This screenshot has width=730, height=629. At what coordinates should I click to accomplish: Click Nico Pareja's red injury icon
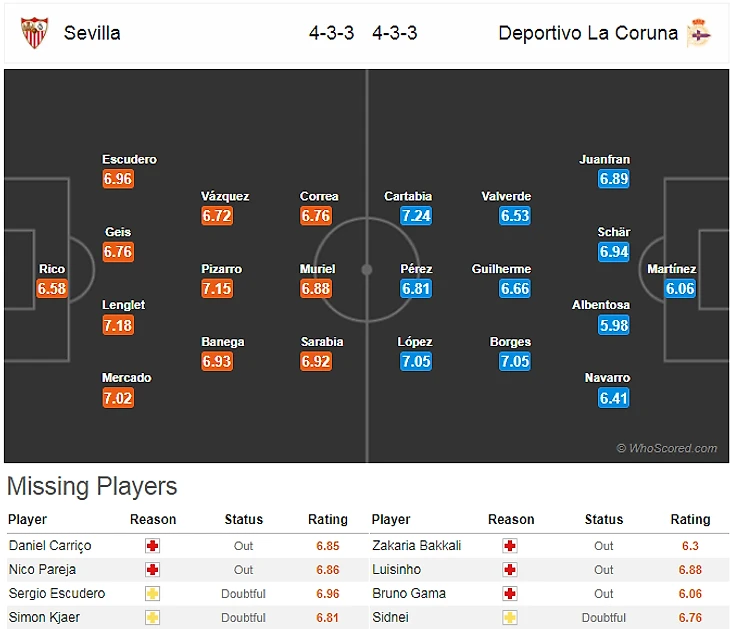pos(152,570)
